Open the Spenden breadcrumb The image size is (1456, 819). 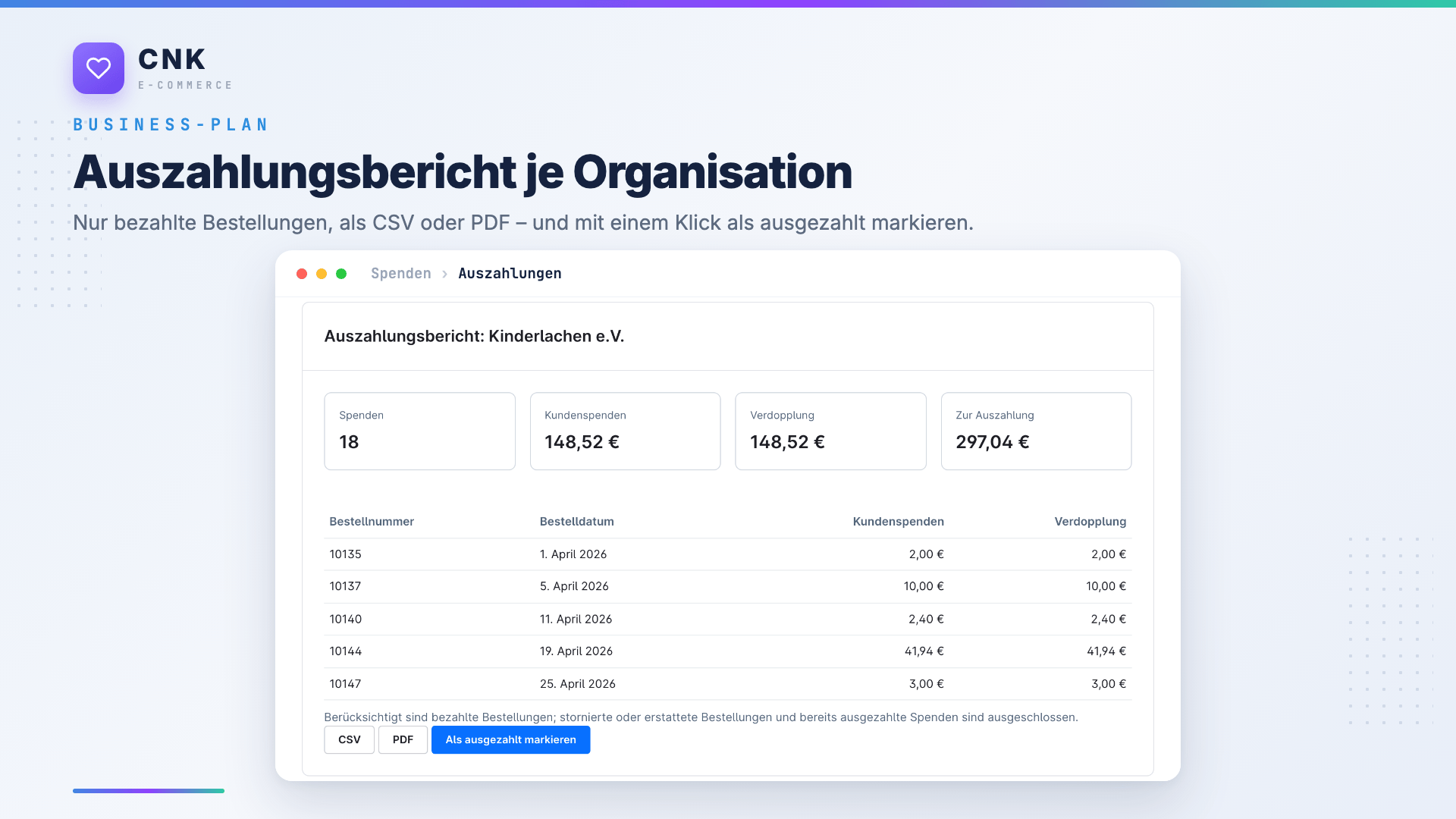[400, 274]
